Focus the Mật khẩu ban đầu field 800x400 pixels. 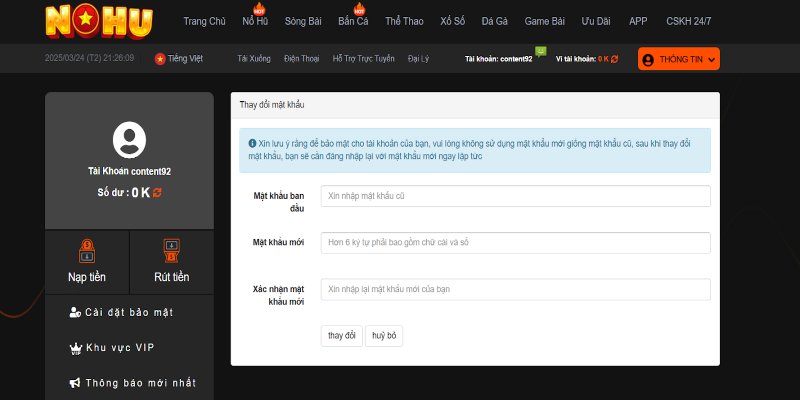click(515, 196)
